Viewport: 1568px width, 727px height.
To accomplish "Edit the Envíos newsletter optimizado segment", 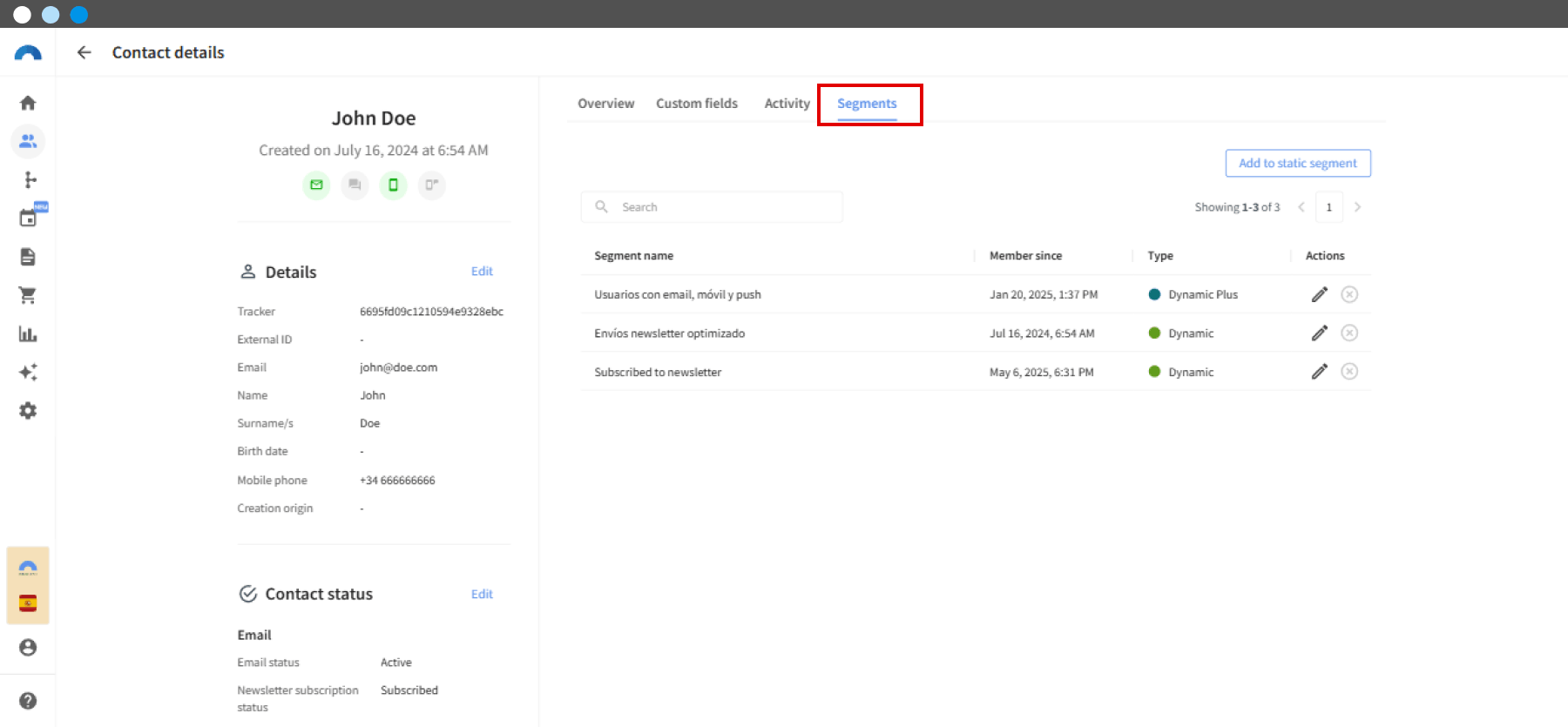I will tap(1319, 333).
